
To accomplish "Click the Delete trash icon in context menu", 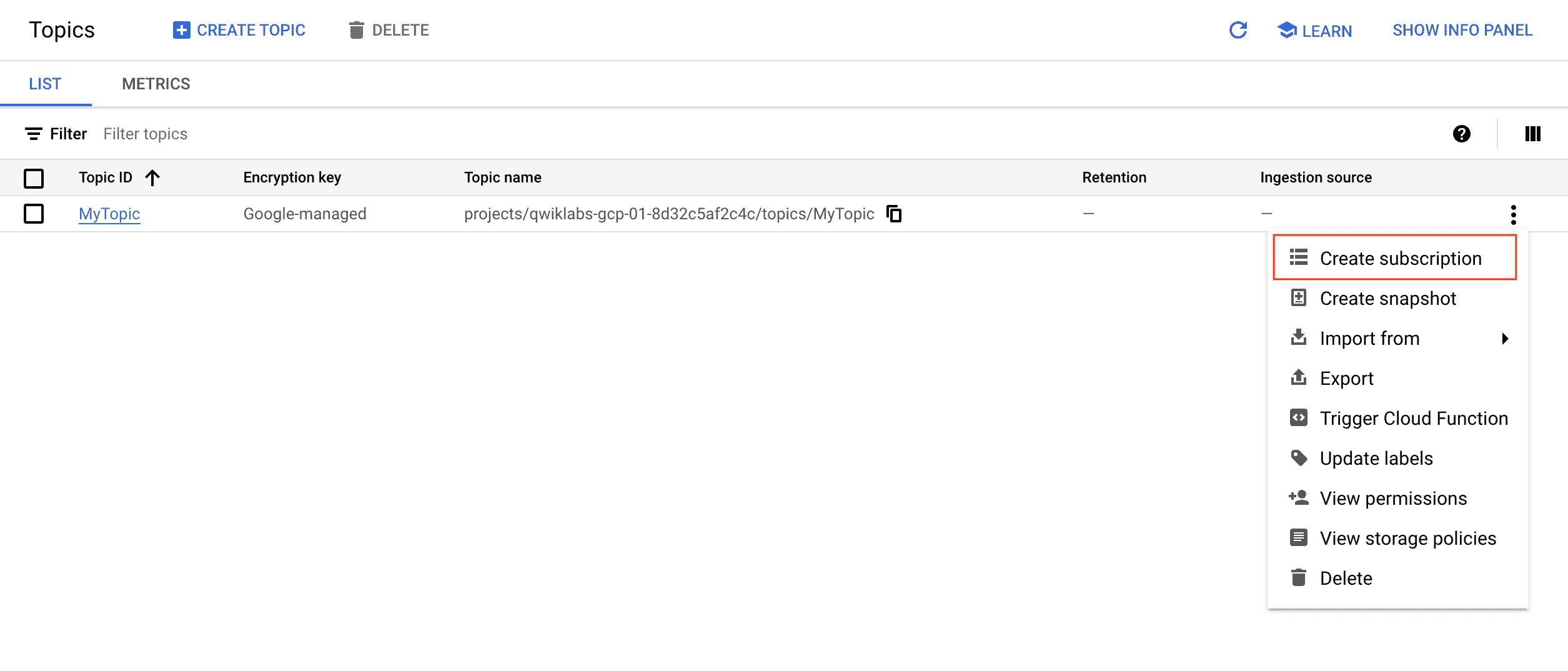I will 1299,577.
